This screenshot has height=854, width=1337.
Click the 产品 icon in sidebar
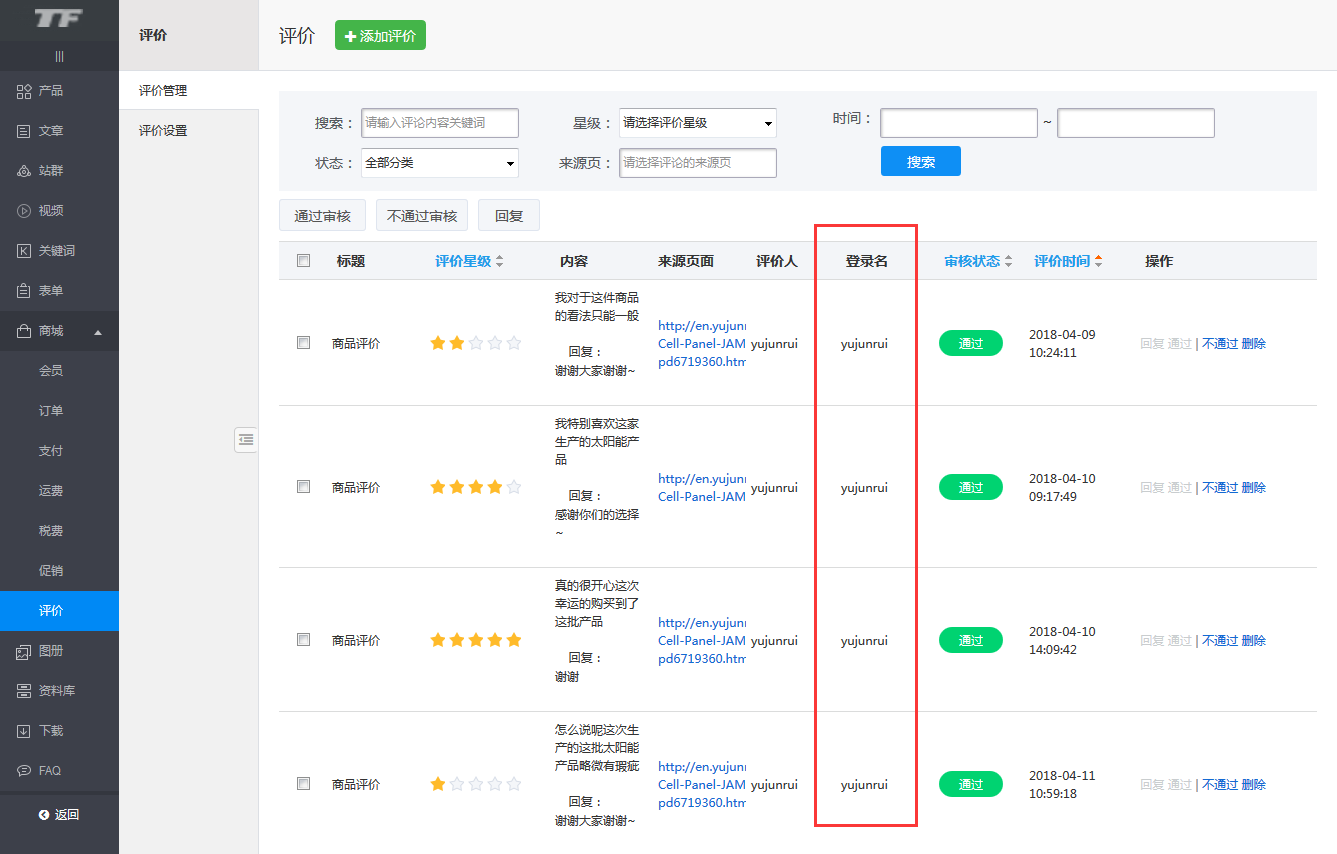tap(24, 91)
